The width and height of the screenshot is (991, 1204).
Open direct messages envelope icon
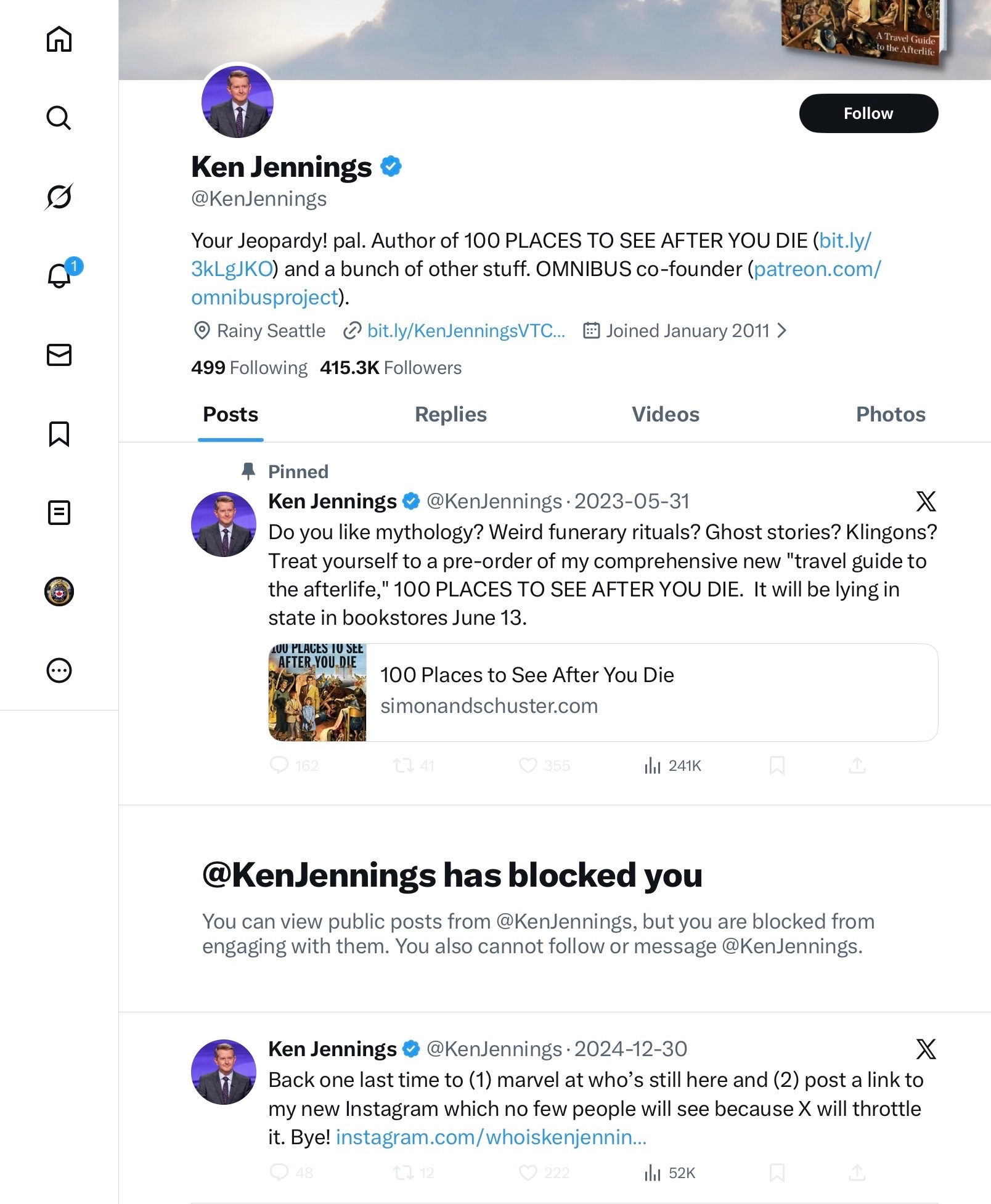[x=59, y=355]
